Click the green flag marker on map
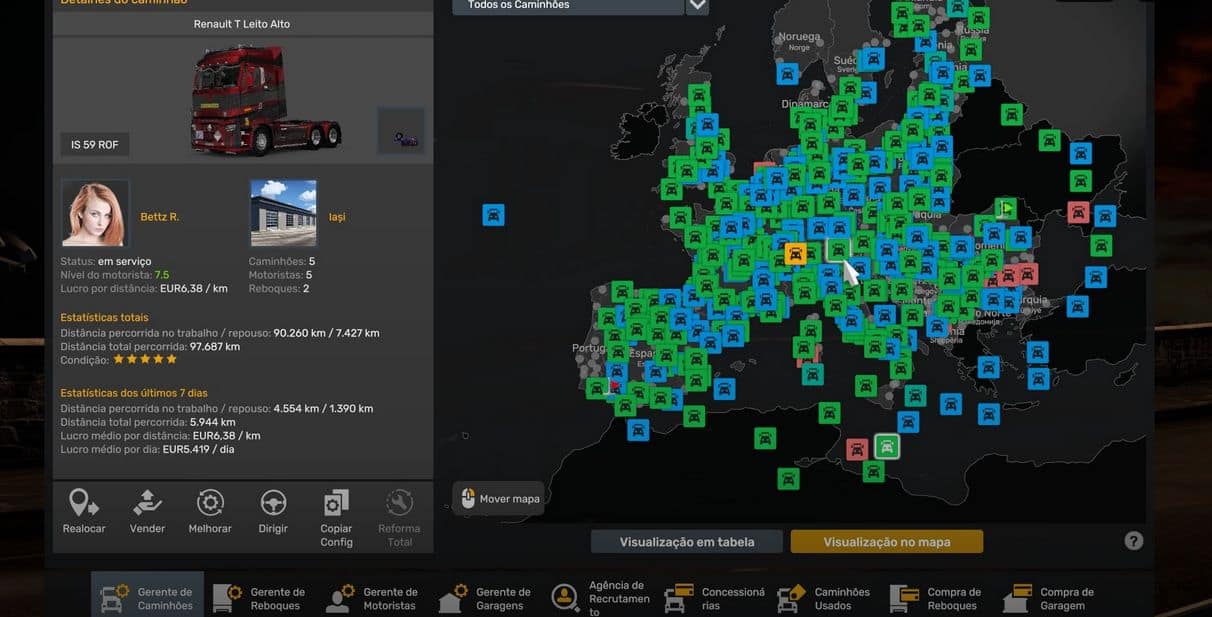1212x617 pixels. 1006,208
